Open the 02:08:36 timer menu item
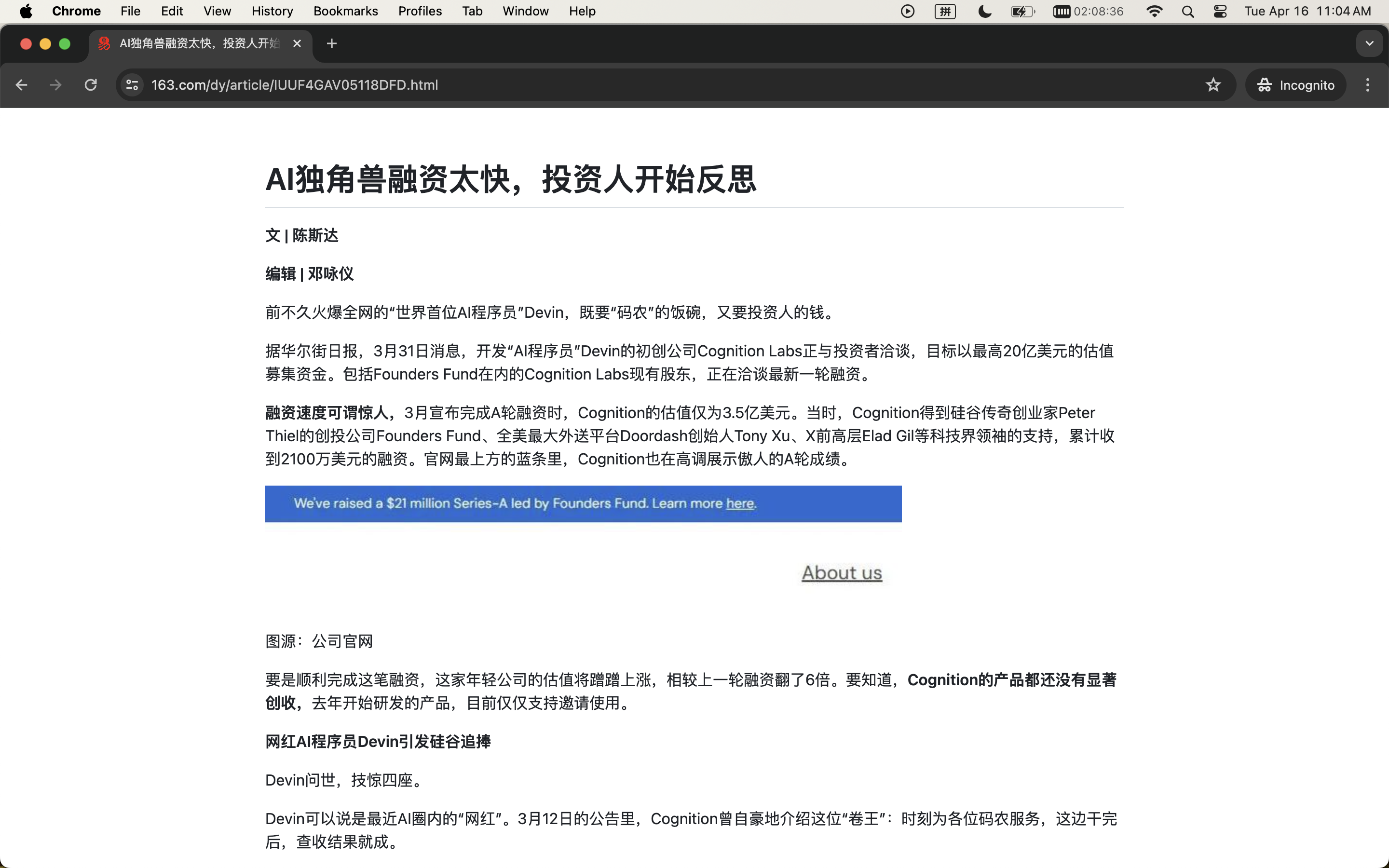The height and width of the screenshot is (868, 1389). tap(1088, 12)
